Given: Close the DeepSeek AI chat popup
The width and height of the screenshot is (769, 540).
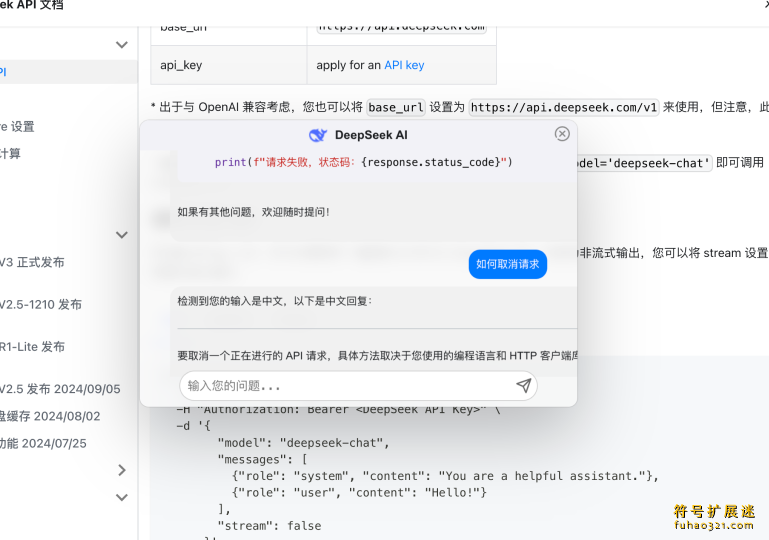Looking at the screenshot, I should tap(562, 133).
